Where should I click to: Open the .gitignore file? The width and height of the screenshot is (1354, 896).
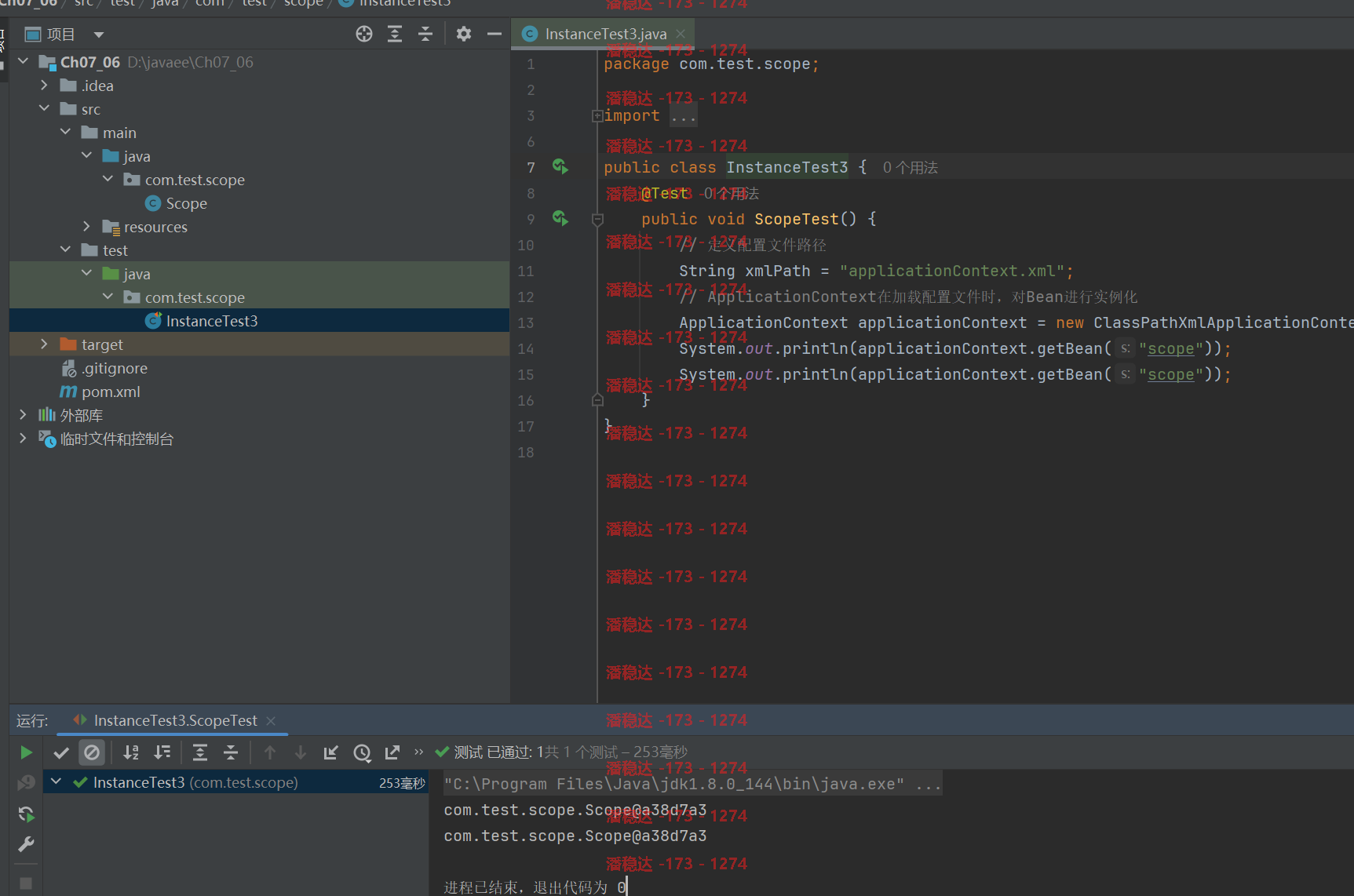pos(115,368)
